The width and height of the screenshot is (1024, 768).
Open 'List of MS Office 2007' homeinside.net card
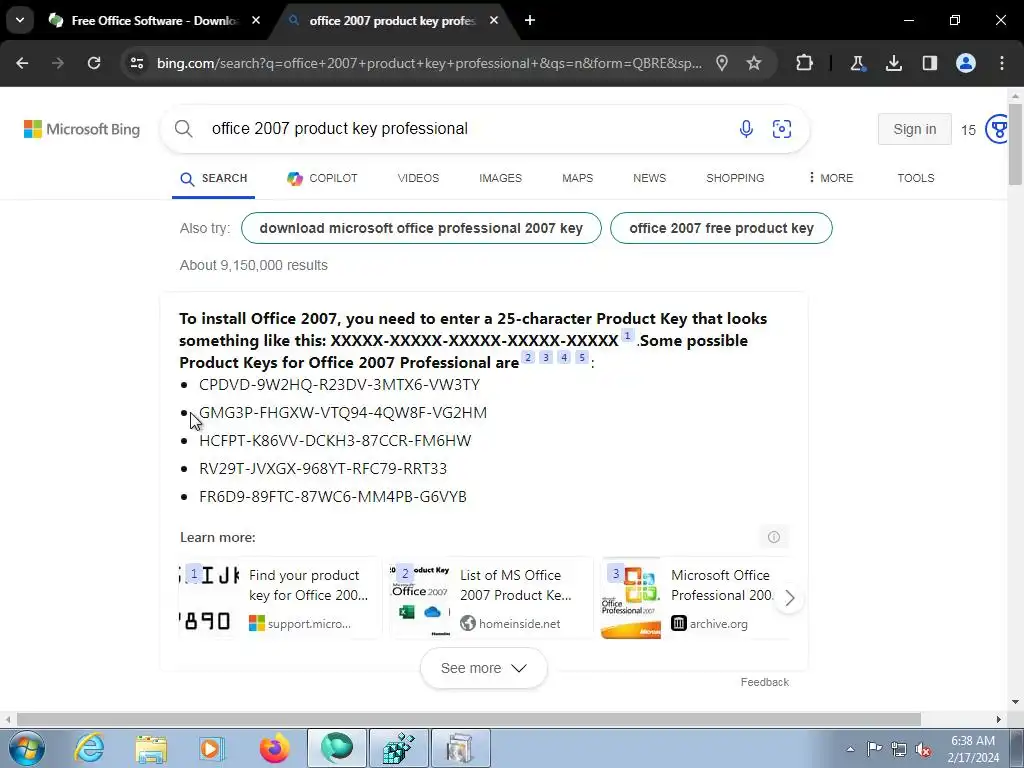(491, 598)
